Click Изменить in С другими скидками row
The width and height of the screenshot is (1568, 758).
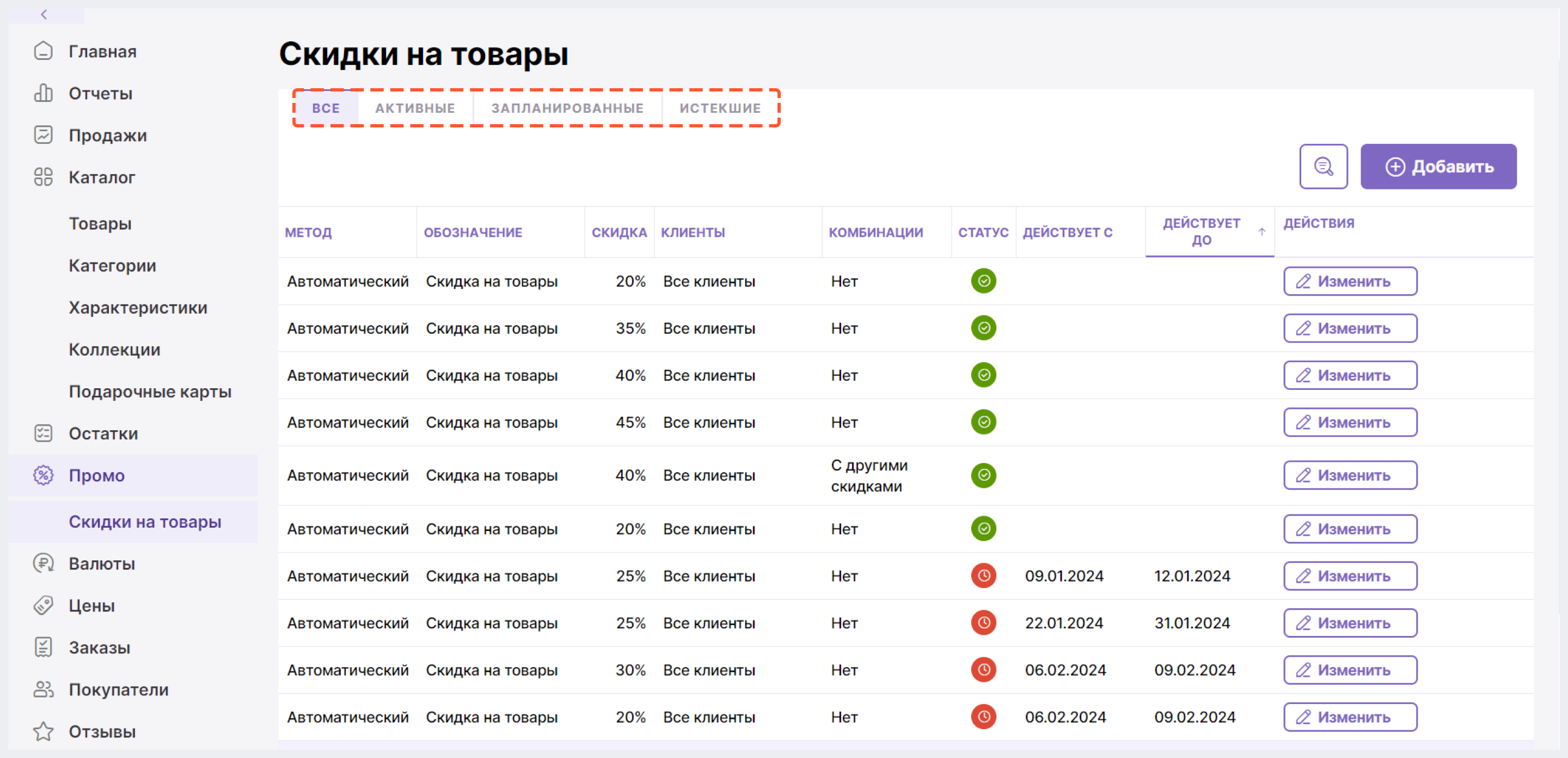pos(1350,475)
